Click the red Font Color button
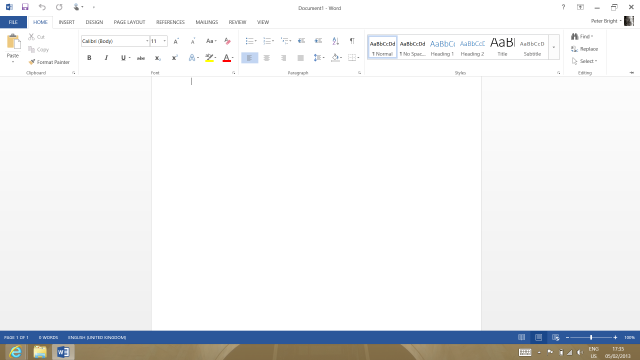The width and height of the screenshot is (640, 360). (x=227, y=58)
